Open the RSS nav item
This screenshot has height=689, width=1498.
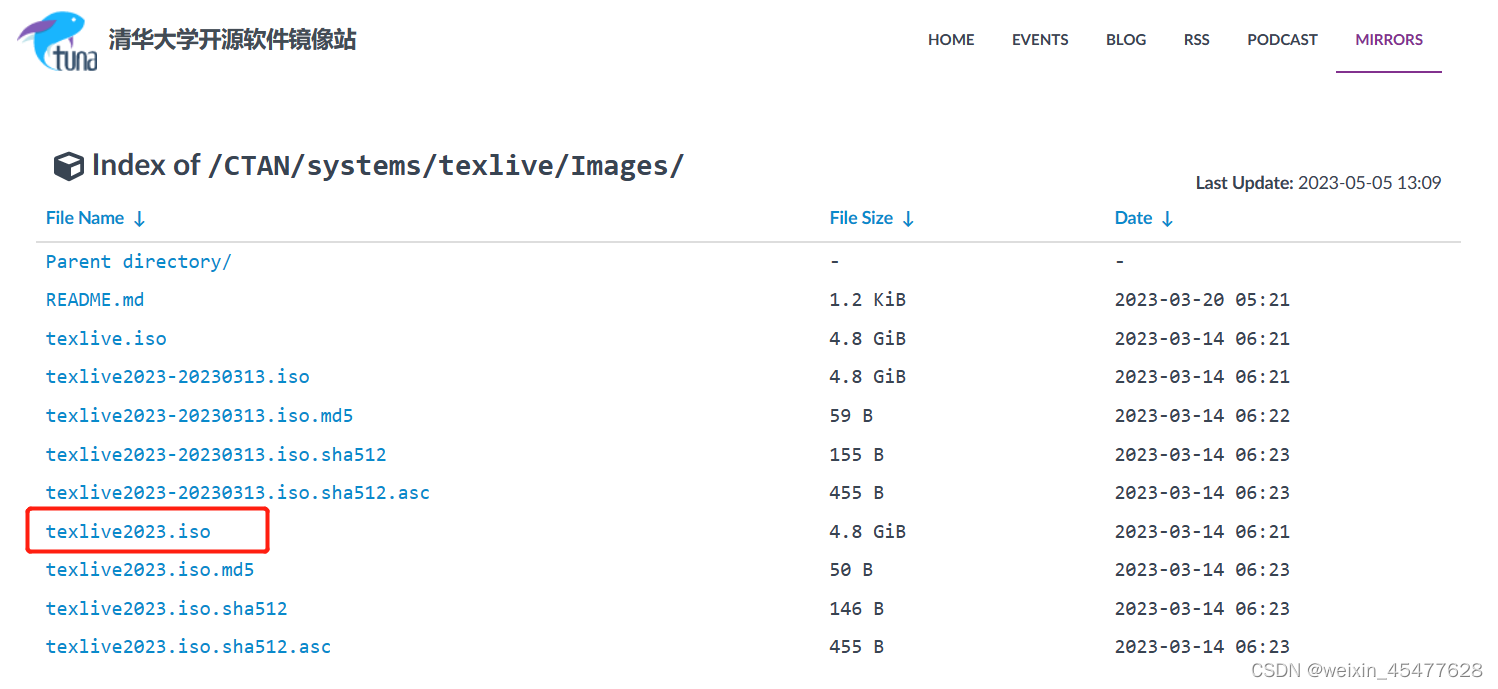pyautogui.click(x=1197, y=40)
